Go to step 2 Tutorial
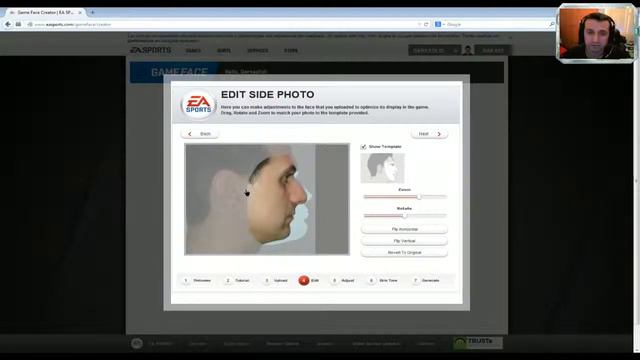Screen dimensions: 640x360 [238, 280]
